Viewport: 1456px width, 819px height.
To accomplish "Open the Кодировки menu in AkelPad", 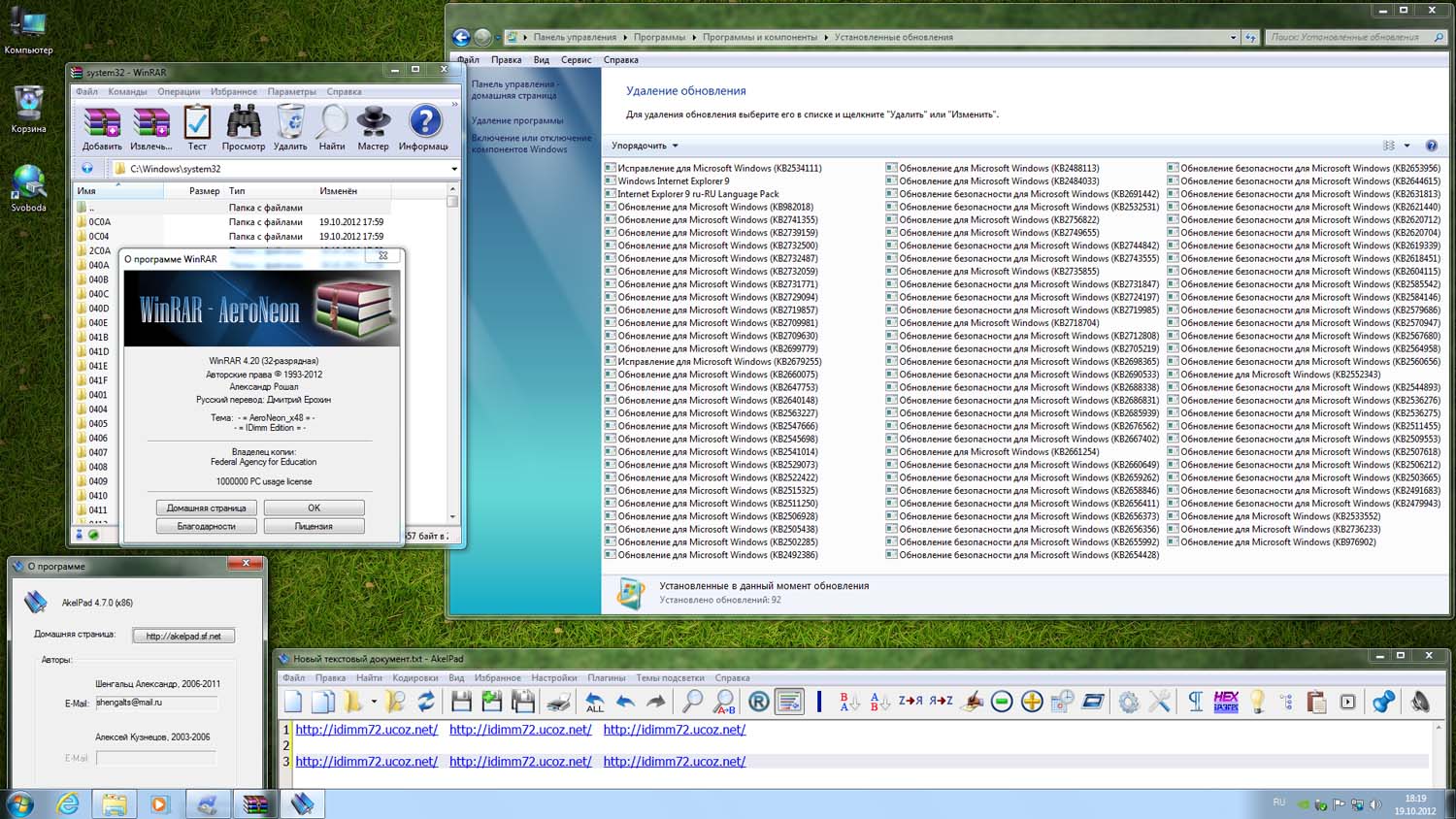I will [x=415, y=678].
